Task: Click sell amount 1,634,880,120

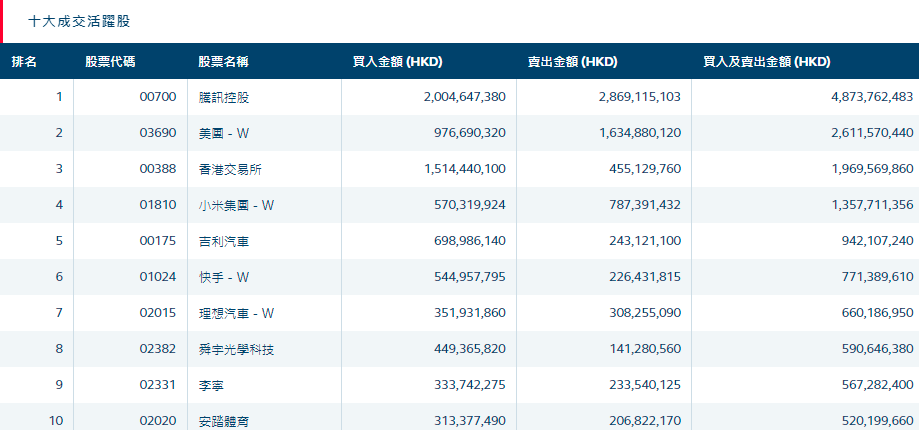Action: pos(640,133)
